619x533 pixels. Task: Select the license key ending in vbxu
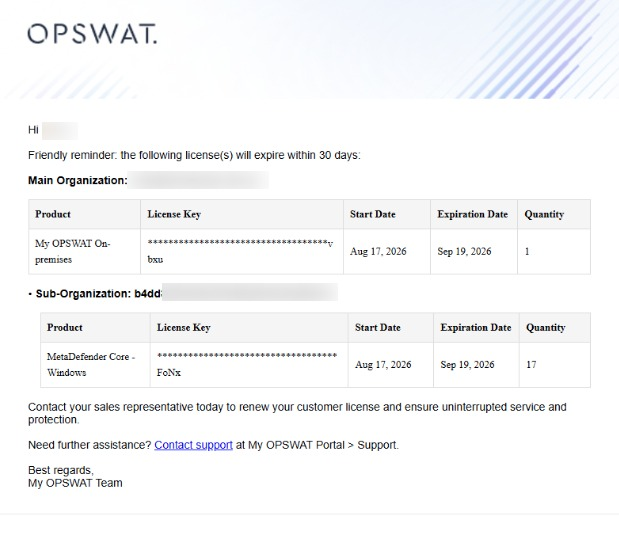240,251
